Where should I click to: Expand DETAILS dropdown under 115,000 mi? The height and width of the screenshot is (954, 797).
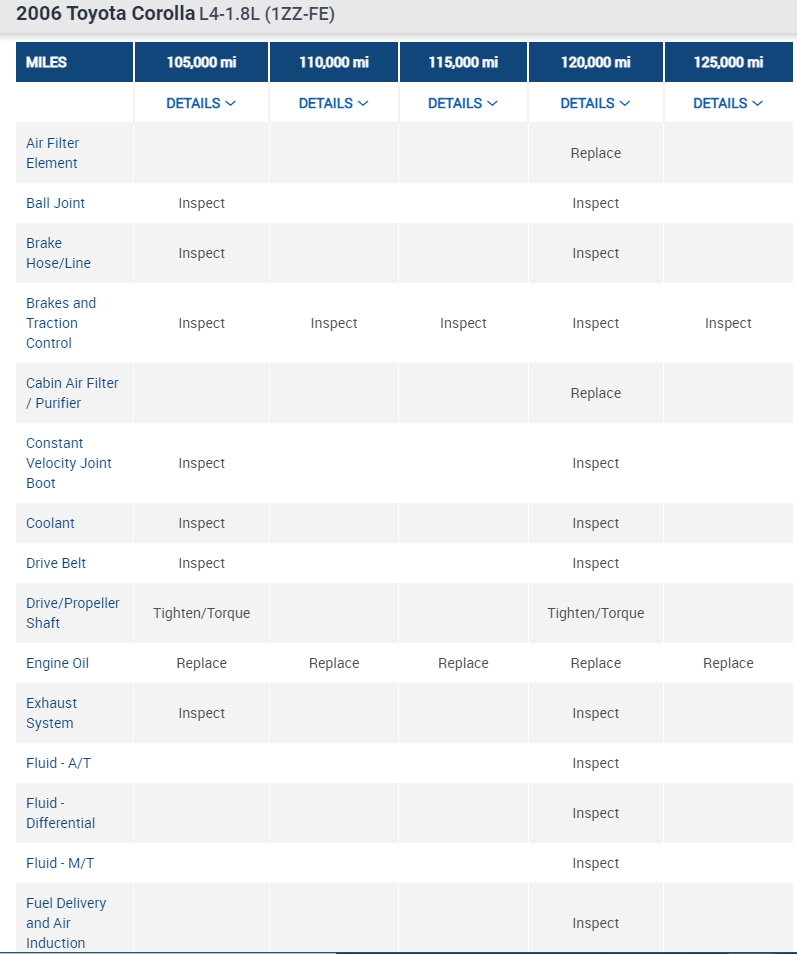pyautogui.click(x=463, y=103)
